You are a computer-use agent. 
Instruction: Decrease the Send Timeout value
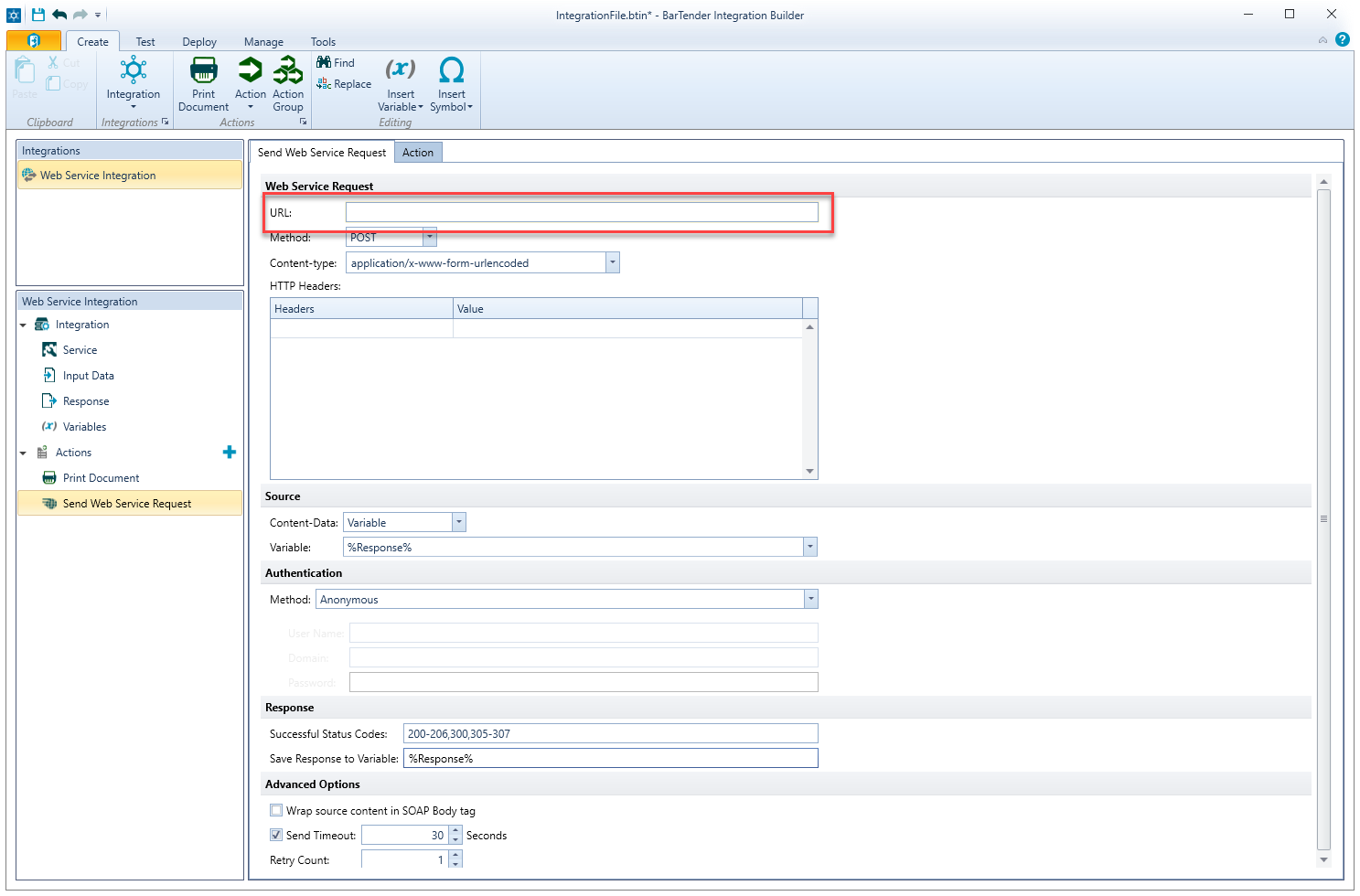[x=455, y=839]
